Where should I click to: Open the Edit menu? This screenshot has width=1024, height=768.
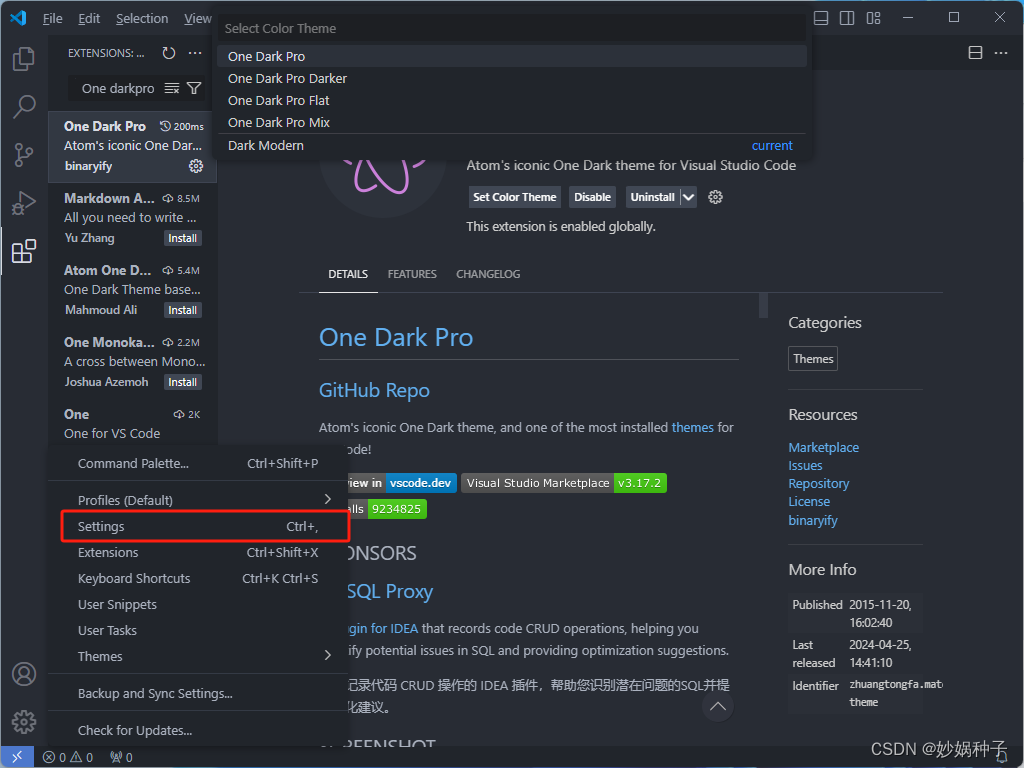click(89, 18)
